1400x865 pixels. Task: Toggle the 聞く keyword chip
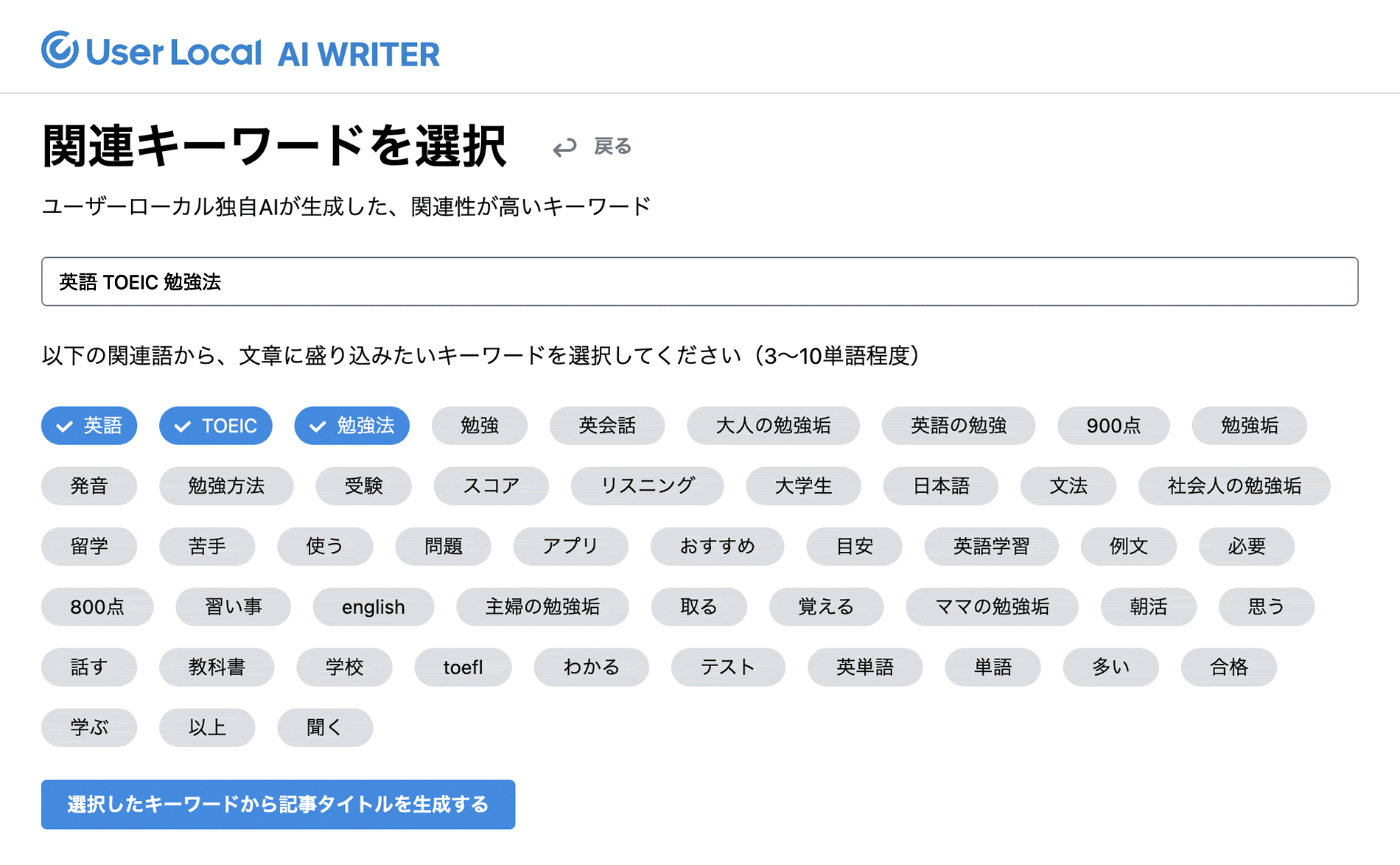tap(325, 727)
